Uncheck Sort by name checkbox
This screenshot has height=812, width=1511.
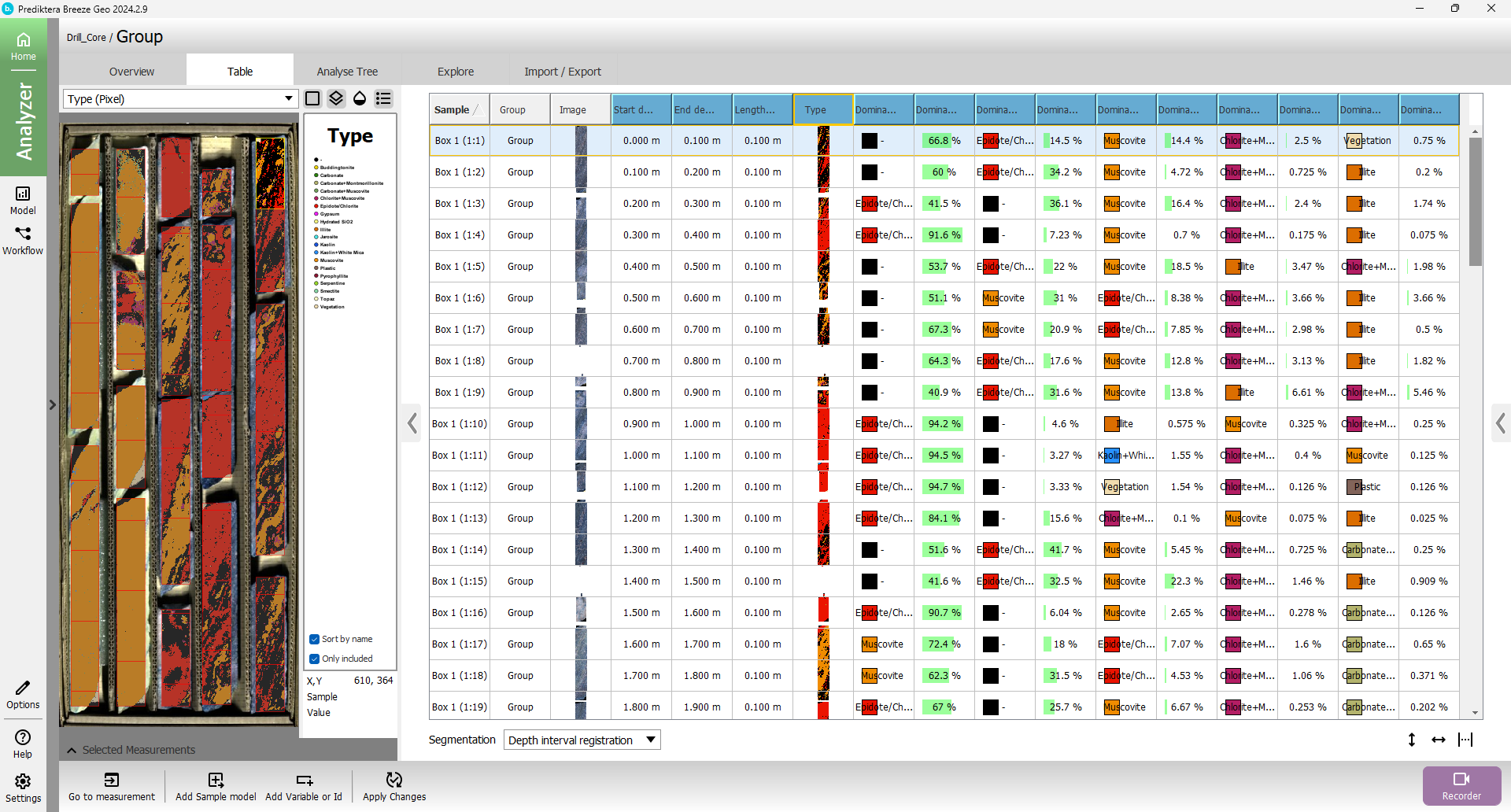coord(315,639)
